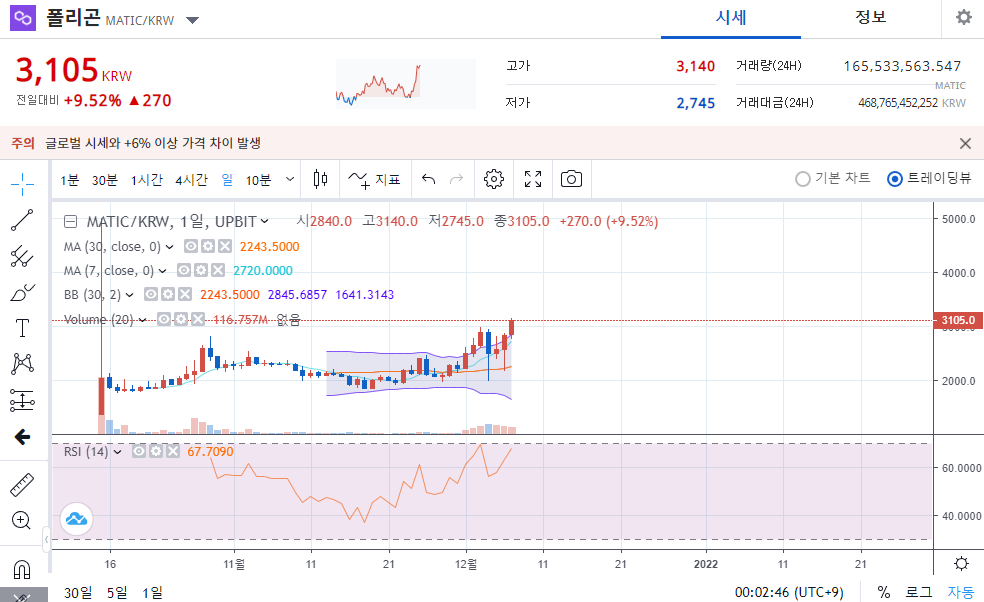Undo the last chart action
This screenshot has height=602, width=984.
pos(429,180)
